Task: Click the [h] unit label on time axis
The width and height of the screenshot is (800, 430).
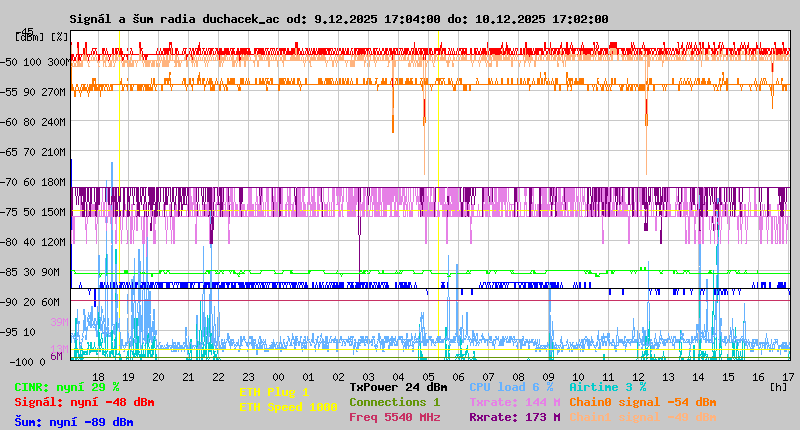Action: 779,386
